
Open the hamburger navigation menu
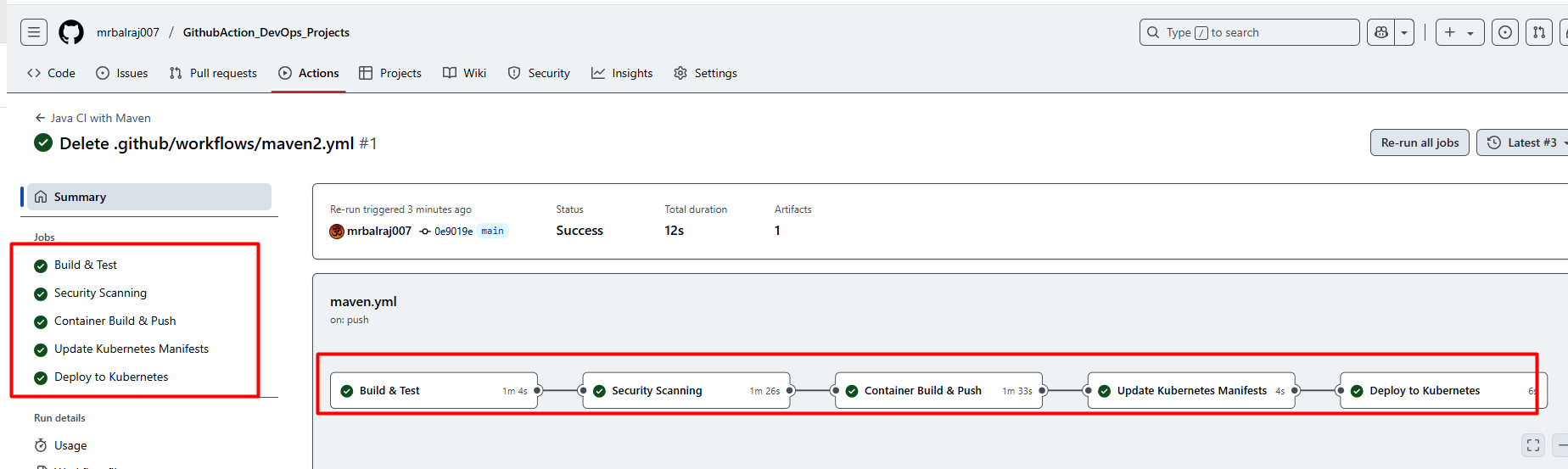(34, 32)
